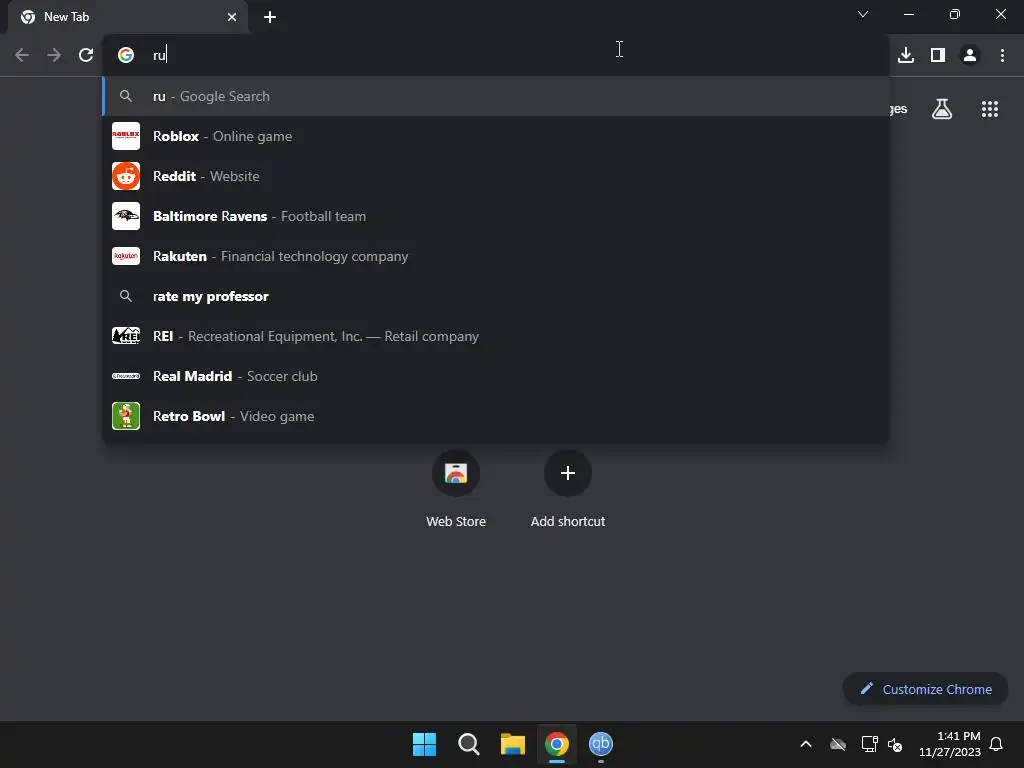Go forward using the forward arrow
Image resolution: width=1024 pixels, height=768 pixels.
click(x=54, y=55)
